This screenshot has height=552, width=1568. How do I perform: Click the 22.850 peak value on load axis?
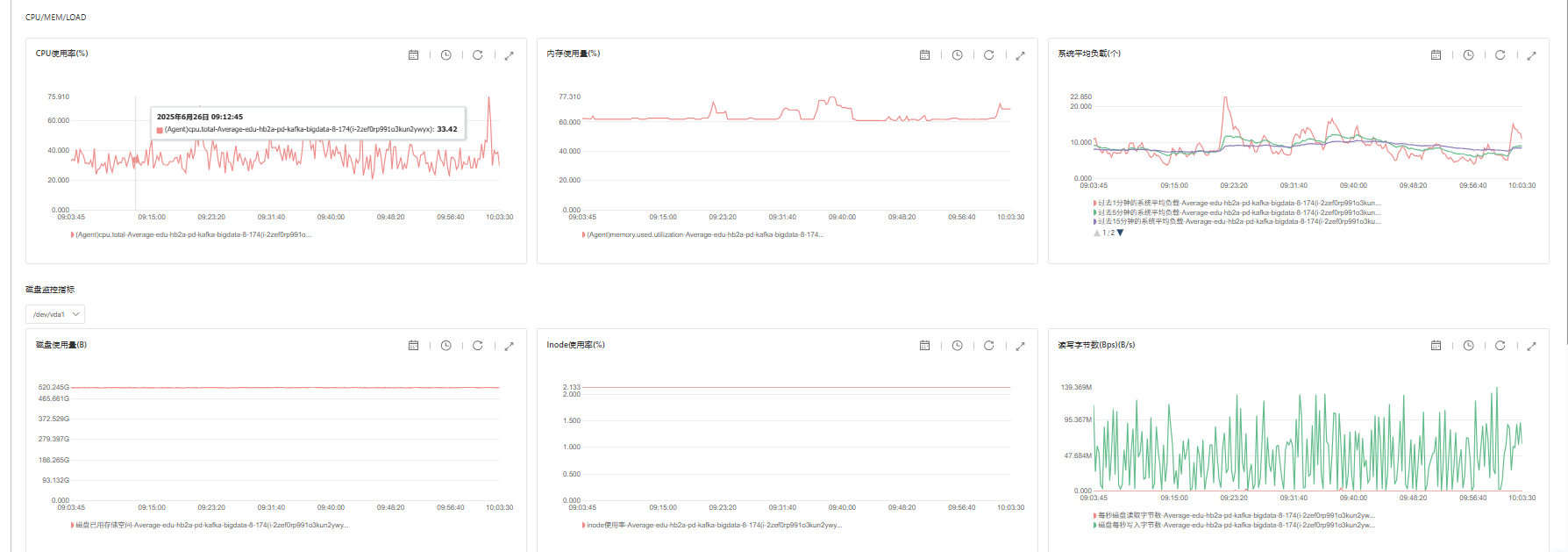click(x=1081, y=97)
